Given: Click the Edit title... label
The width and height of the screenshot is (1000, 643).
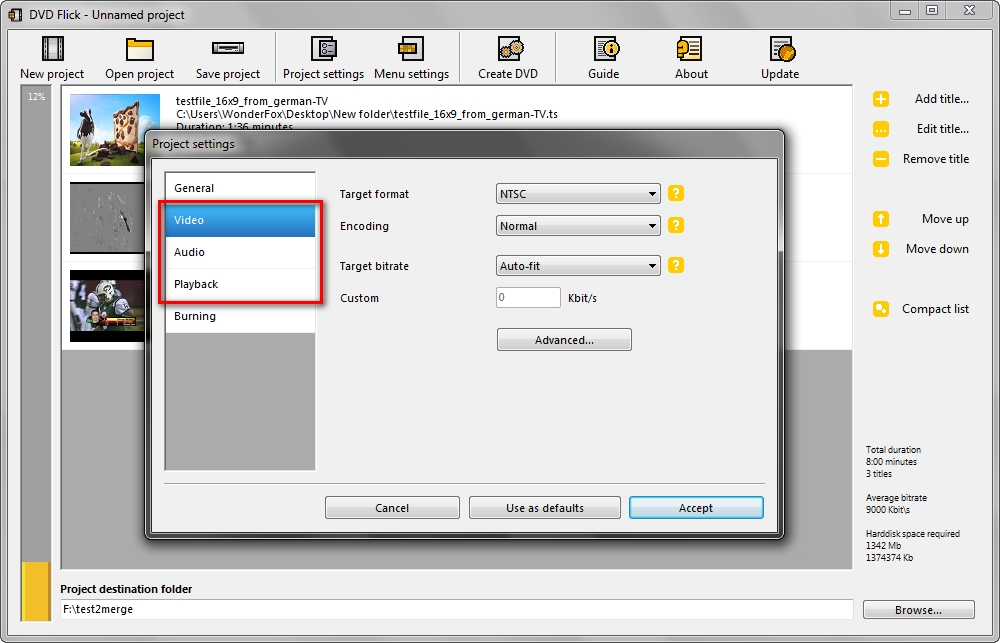Looking at the screenshot, I should 943,129.
